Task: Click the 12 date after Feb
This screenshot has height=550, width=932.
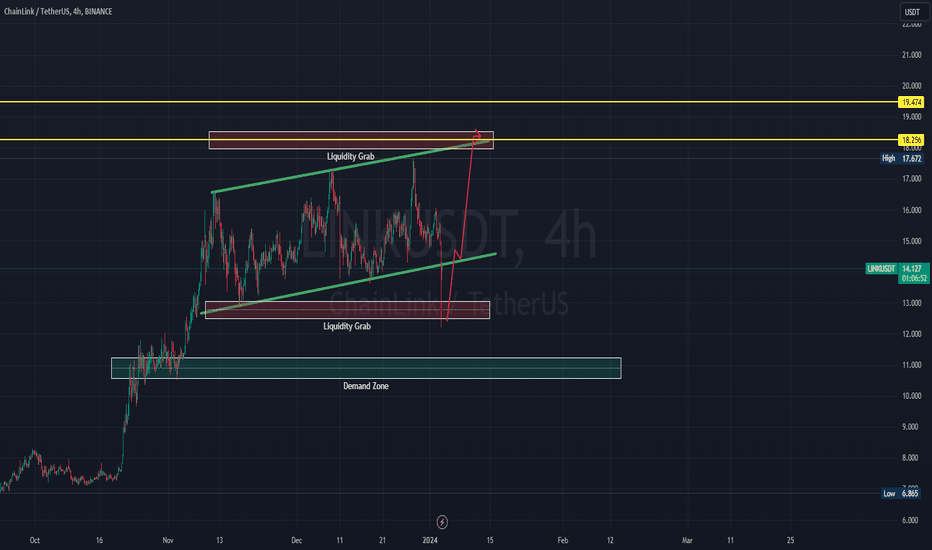Action: [610, 540]
